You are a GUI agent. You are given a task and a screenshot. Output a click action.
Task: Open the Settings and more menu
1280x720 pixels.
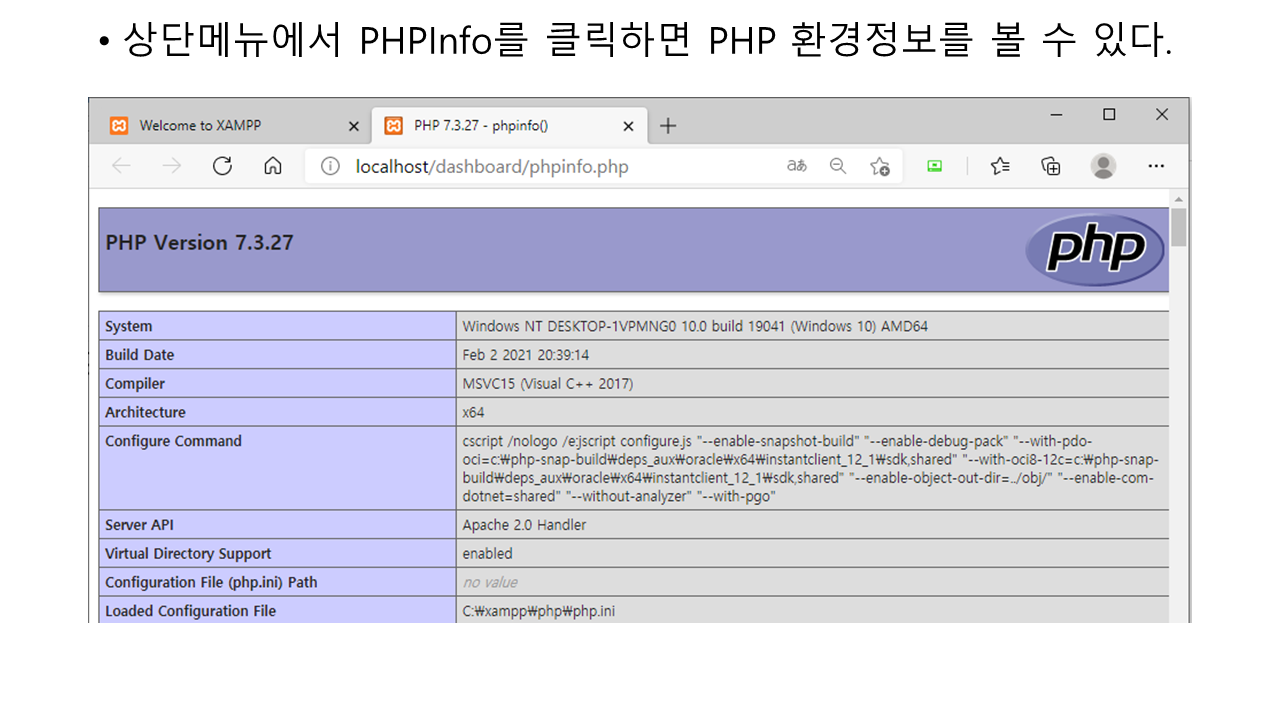(1156, 167)
